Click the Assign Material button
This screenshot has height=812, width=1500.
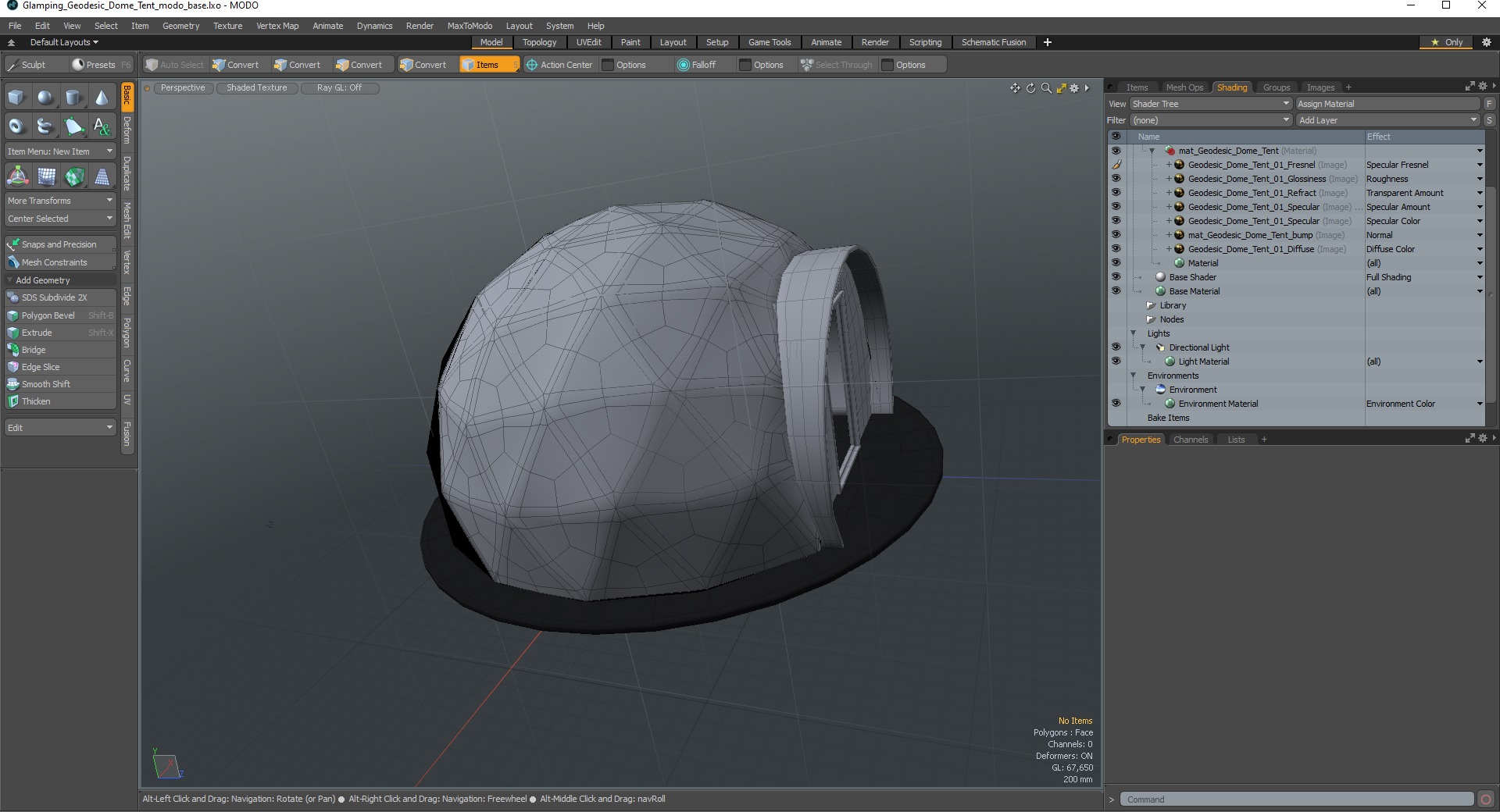click(1387, 104)
